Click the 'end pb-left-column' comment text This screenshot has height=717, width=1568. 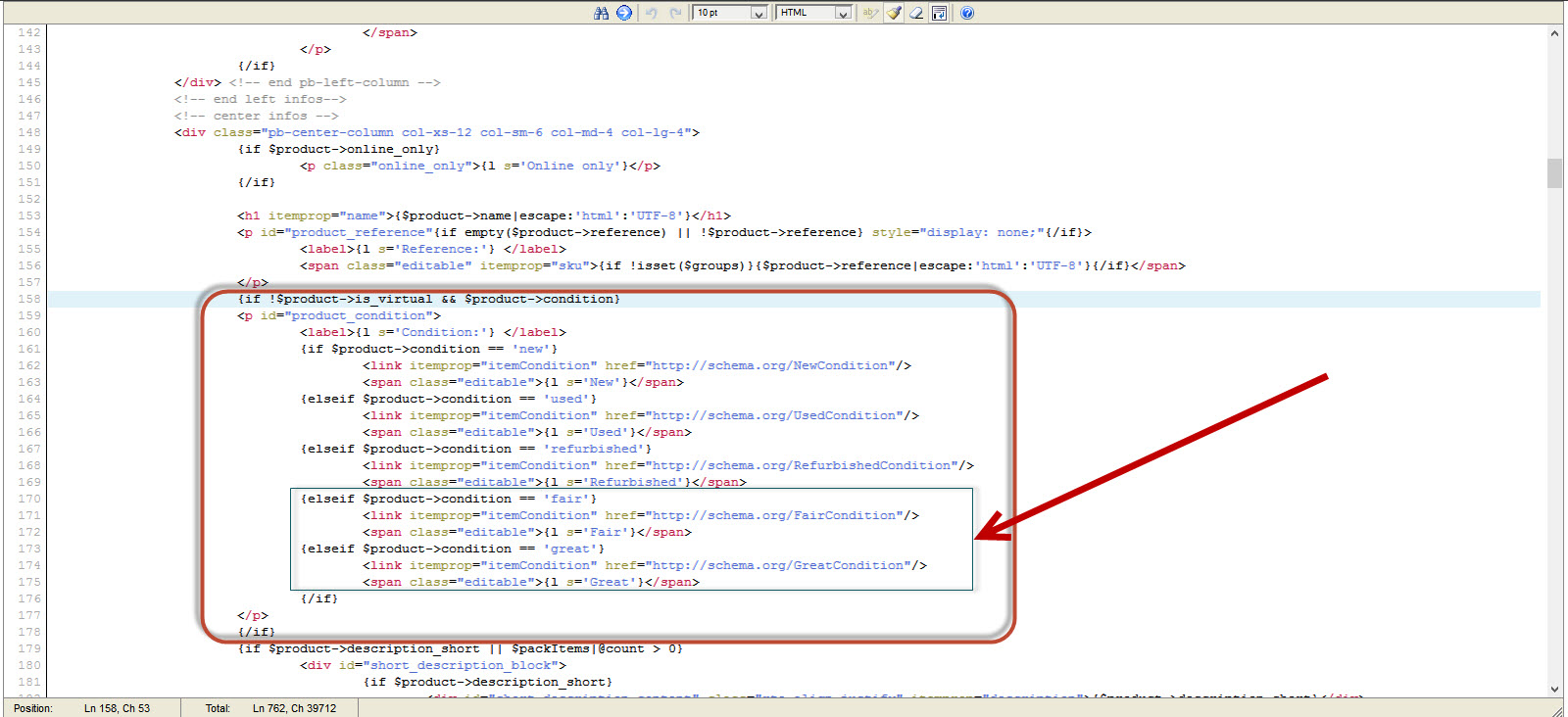point(334,82)
